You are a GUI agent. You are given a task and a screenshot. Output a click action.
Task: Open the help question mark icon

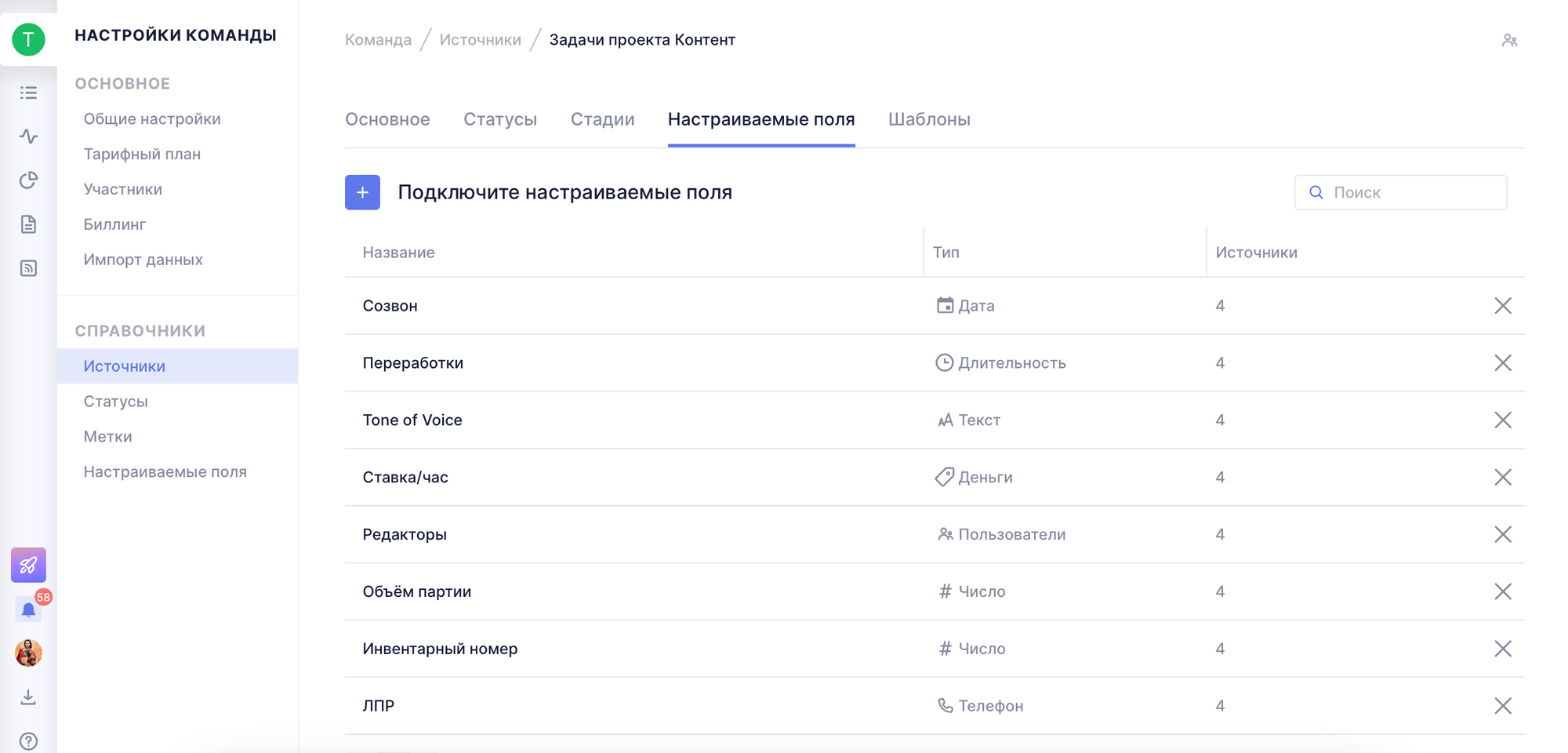coord(29,740)
